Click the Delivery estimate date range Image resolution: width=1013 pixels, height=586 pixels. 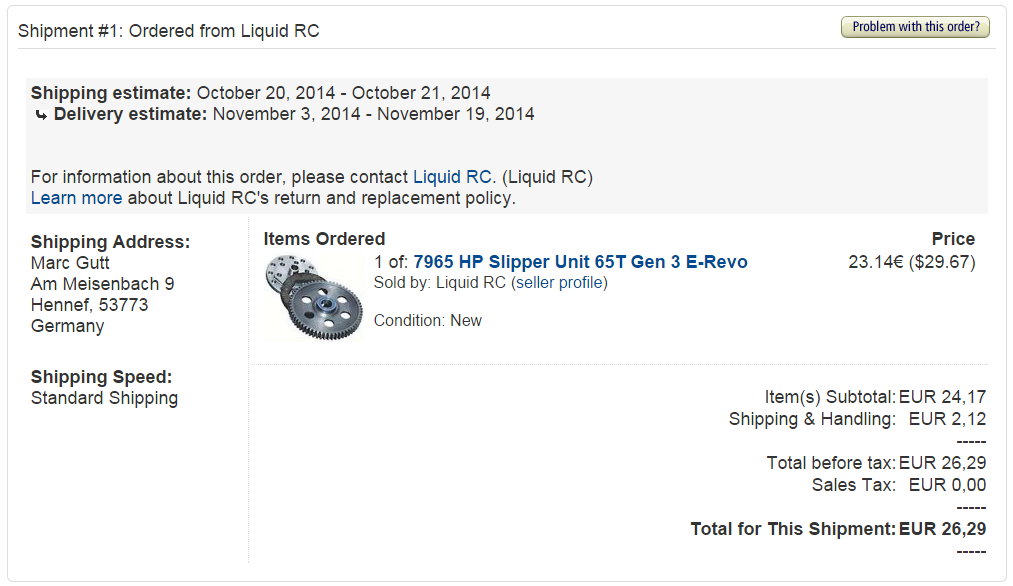[x=373, y=114]
